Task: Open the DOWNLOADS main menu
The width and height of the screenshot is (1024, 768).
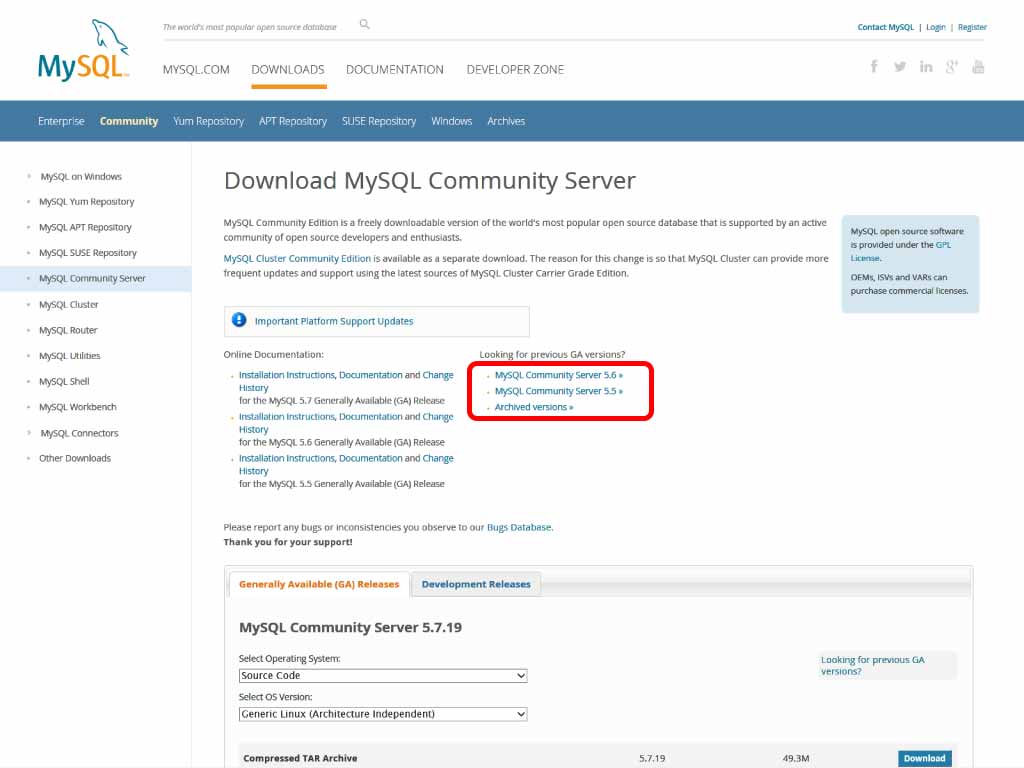Action: pyautogui.click(x=288, y=69)
